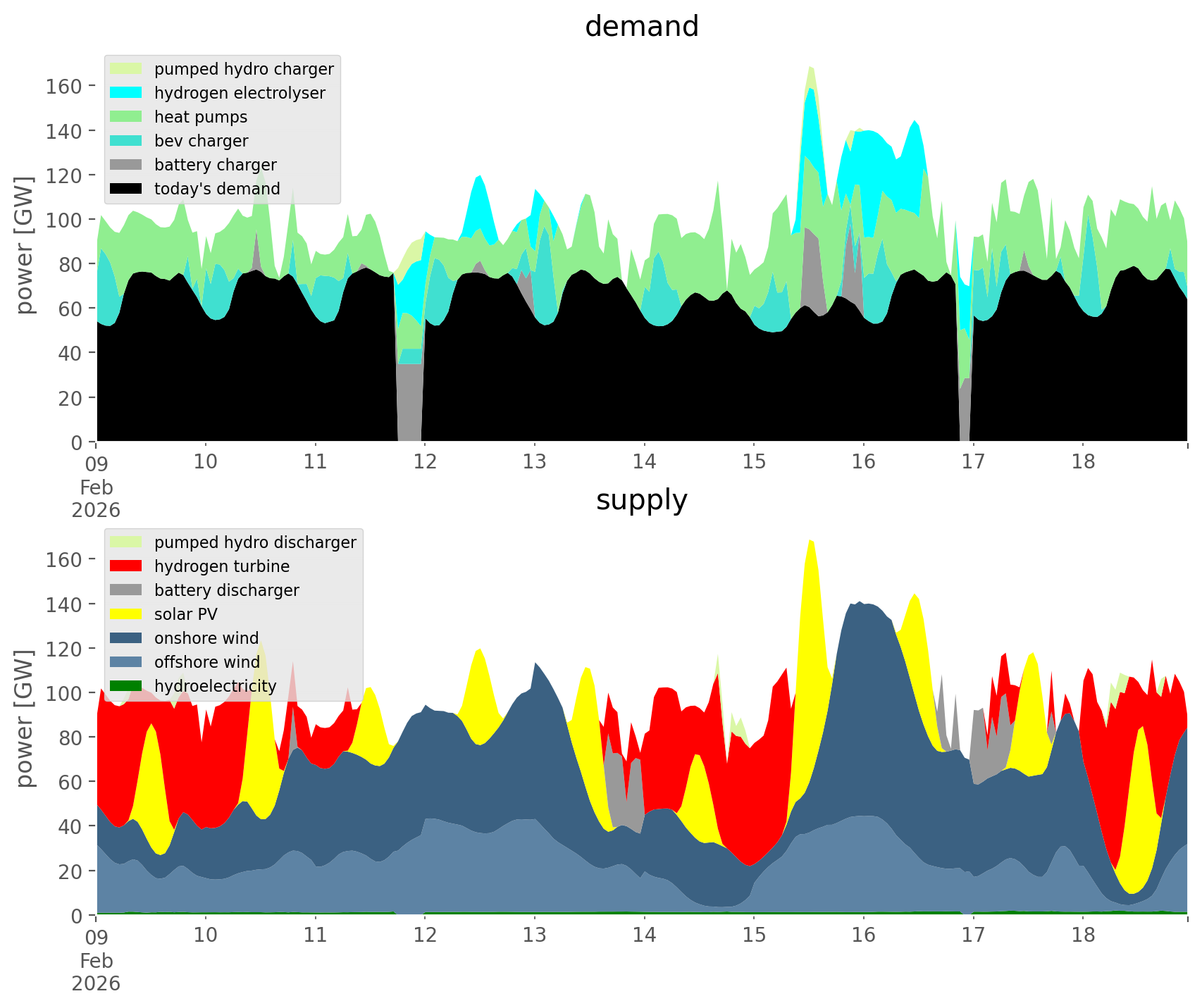Click the supply chart's power [GW] axis label

(x=25, y=718)
